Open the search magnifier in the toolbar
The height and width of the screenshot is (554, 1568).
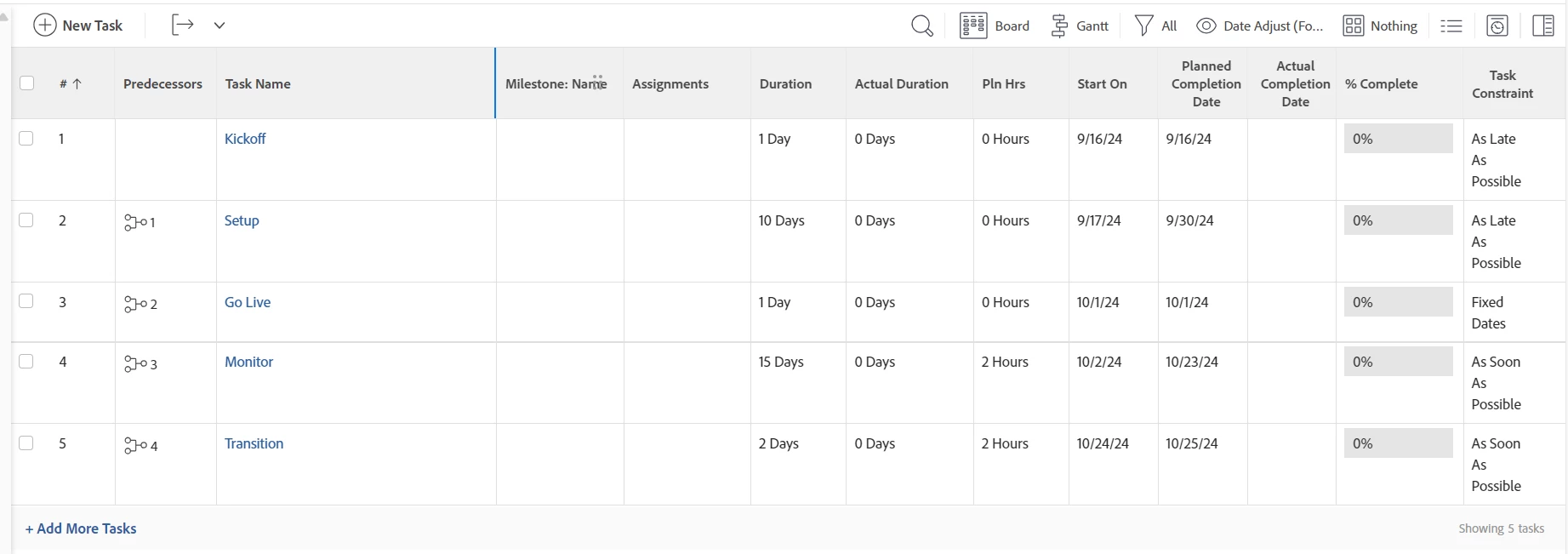922,26
